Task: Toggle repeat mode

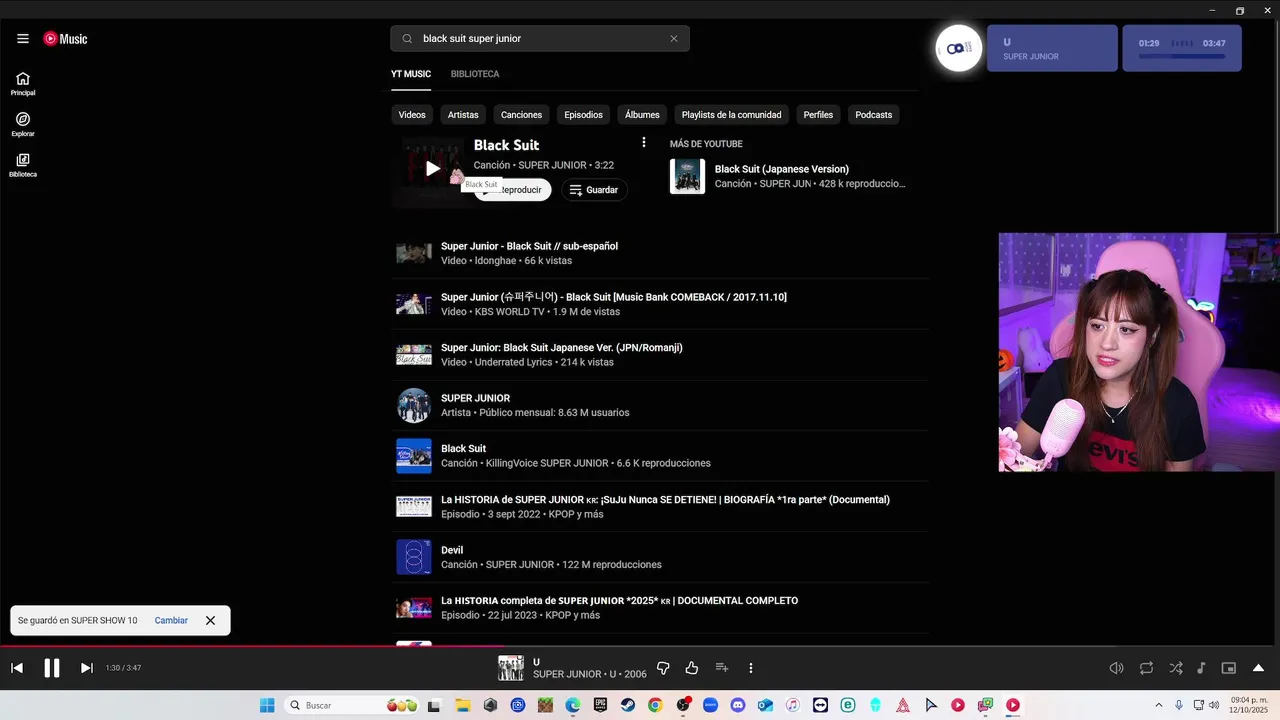Action: coord(1146,668)
